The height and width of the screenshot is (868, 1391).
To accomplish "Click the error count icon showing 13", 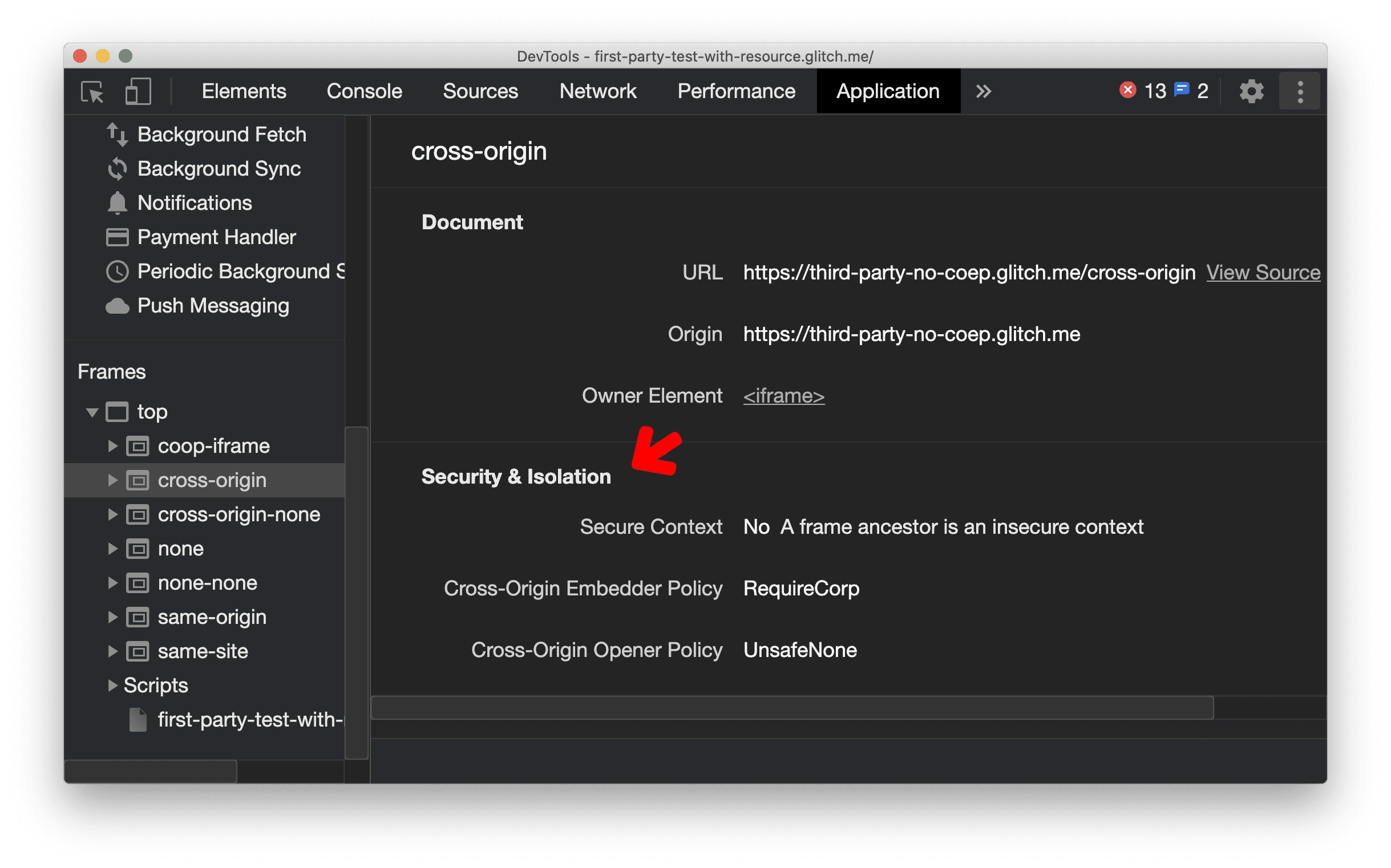I will pyautogui.click(x=1140, y=91).
